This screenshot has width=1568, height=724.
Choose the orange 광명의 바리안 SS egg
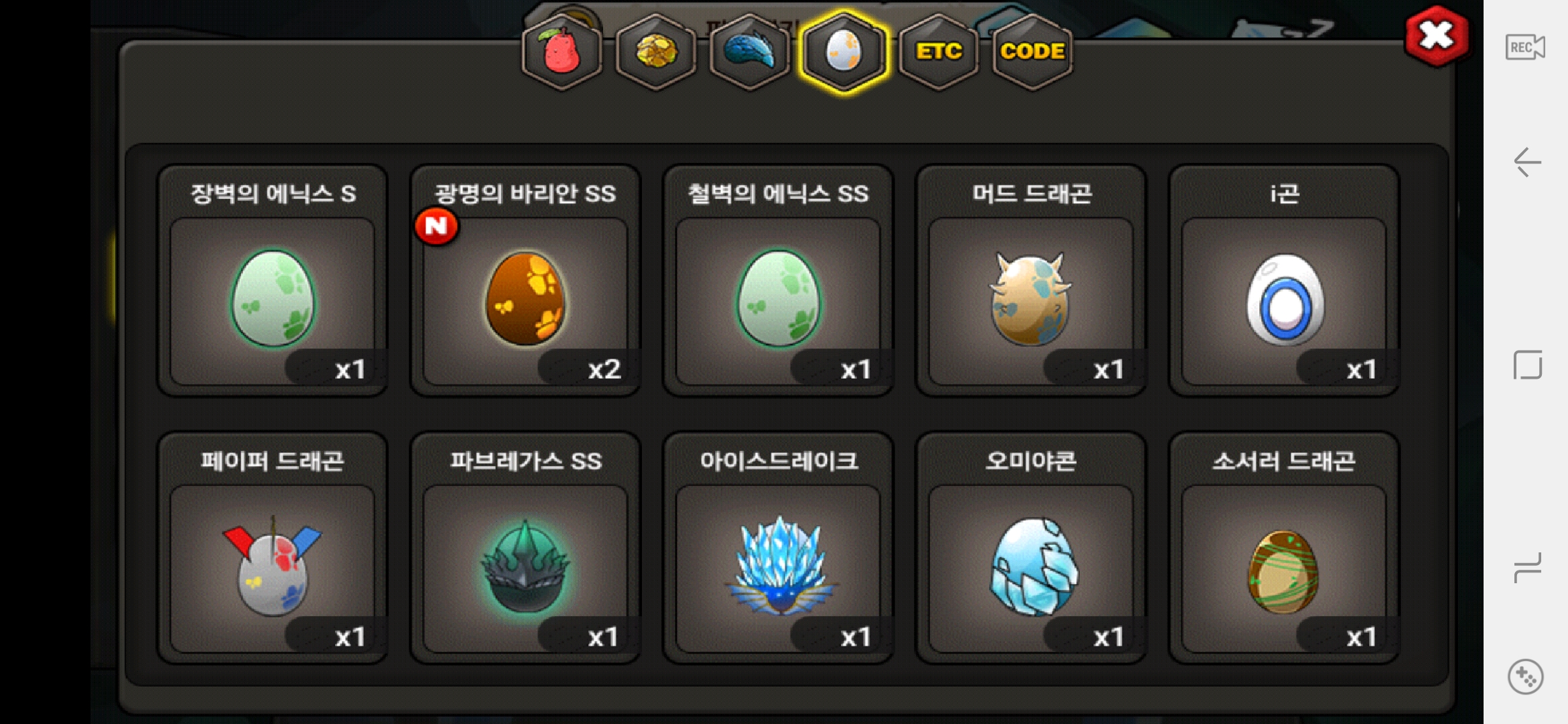(525, 280)
